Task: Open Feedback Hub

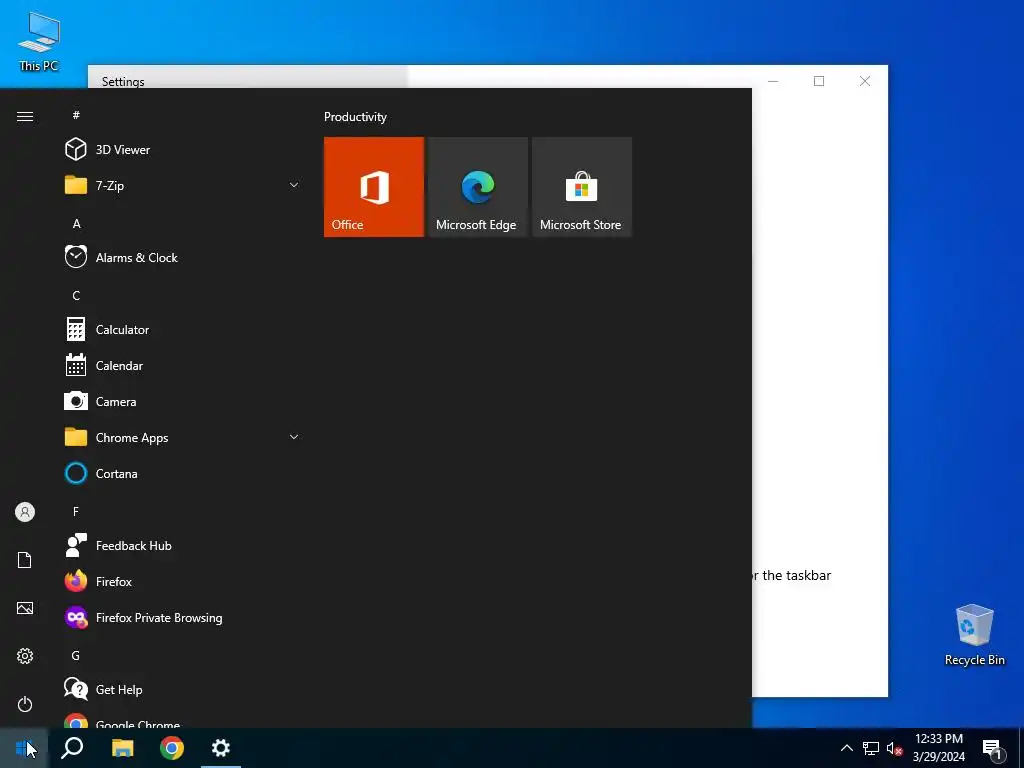Action: pos(183,546)
